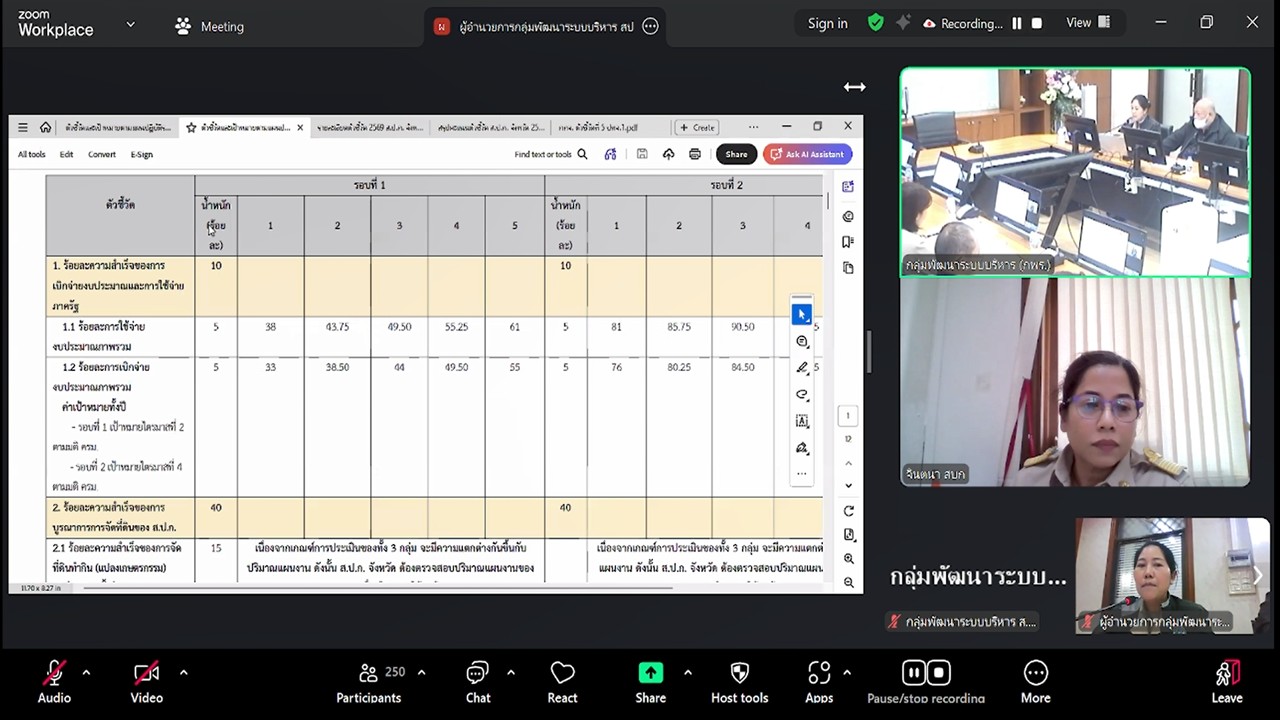Viewport: 1280px width, 720px height.
Task: Click the green Share screen icon
Action: tap(650, 673)
